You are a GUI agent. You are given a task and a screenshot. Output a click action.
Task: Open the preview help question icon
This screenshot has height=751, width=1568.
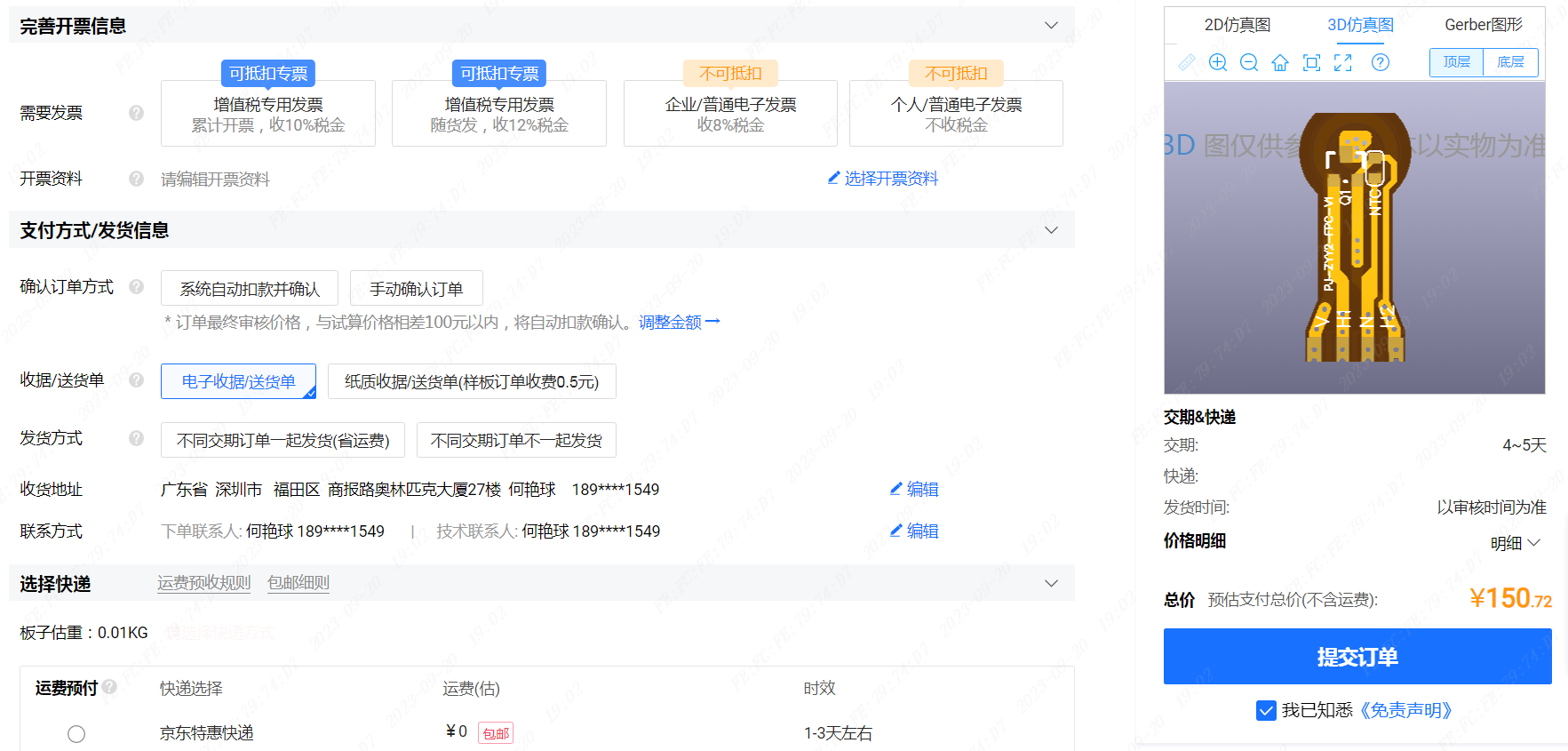[x=1380, y=62]
